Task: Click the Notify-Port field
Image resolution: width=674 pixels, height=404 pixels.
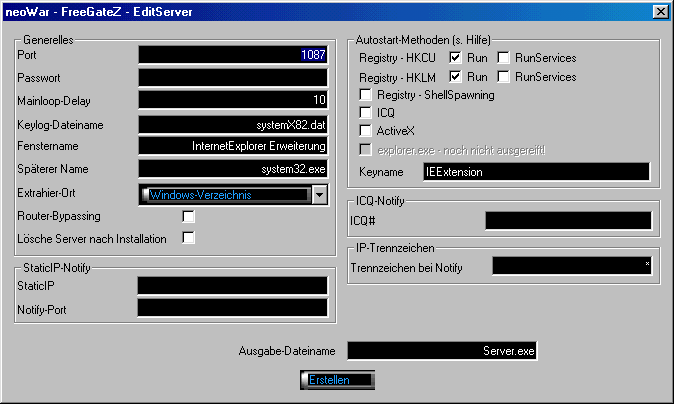Action: point(232,309)
